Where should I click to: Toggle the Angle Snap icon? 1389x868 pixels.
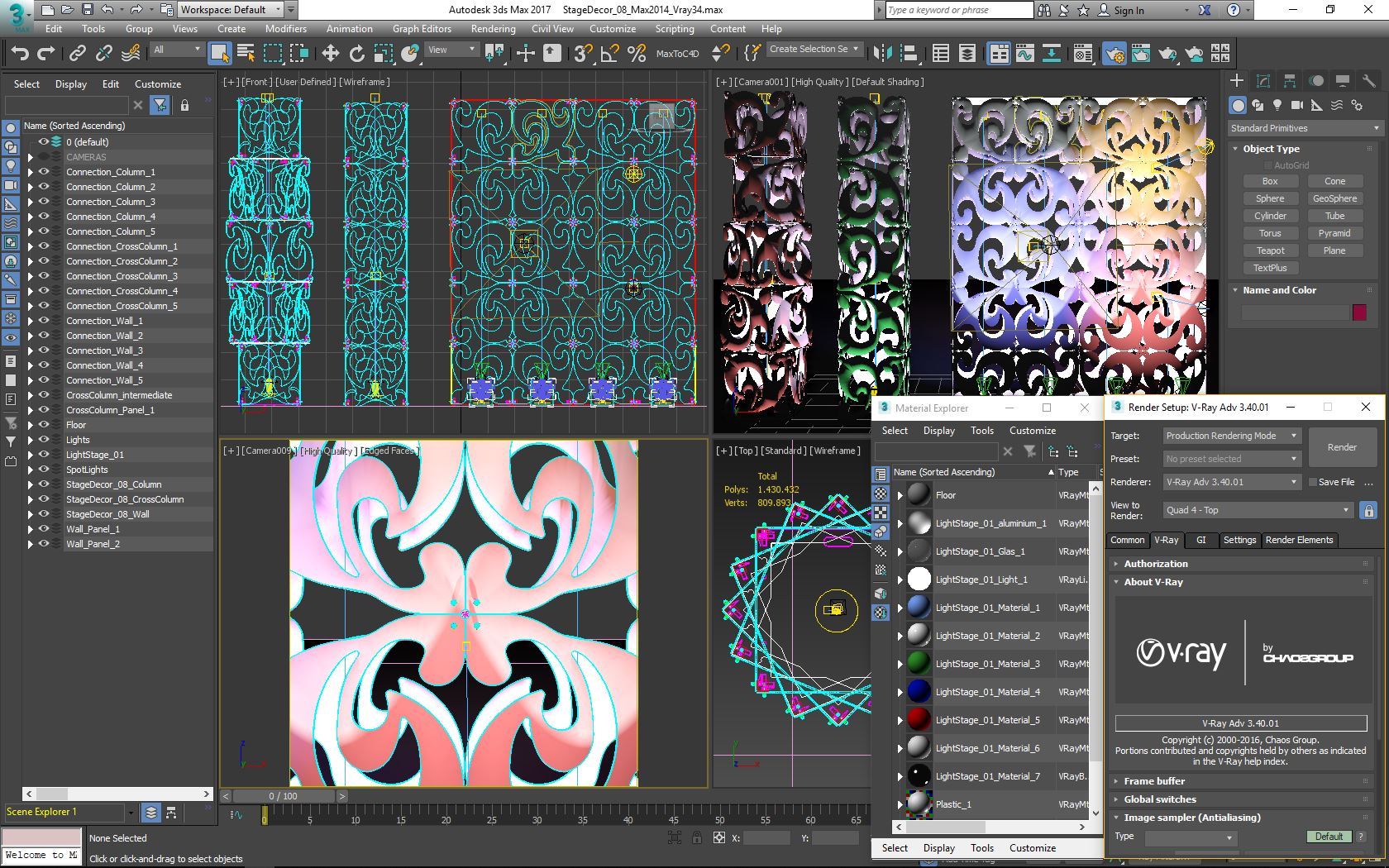tap(609, 54)
